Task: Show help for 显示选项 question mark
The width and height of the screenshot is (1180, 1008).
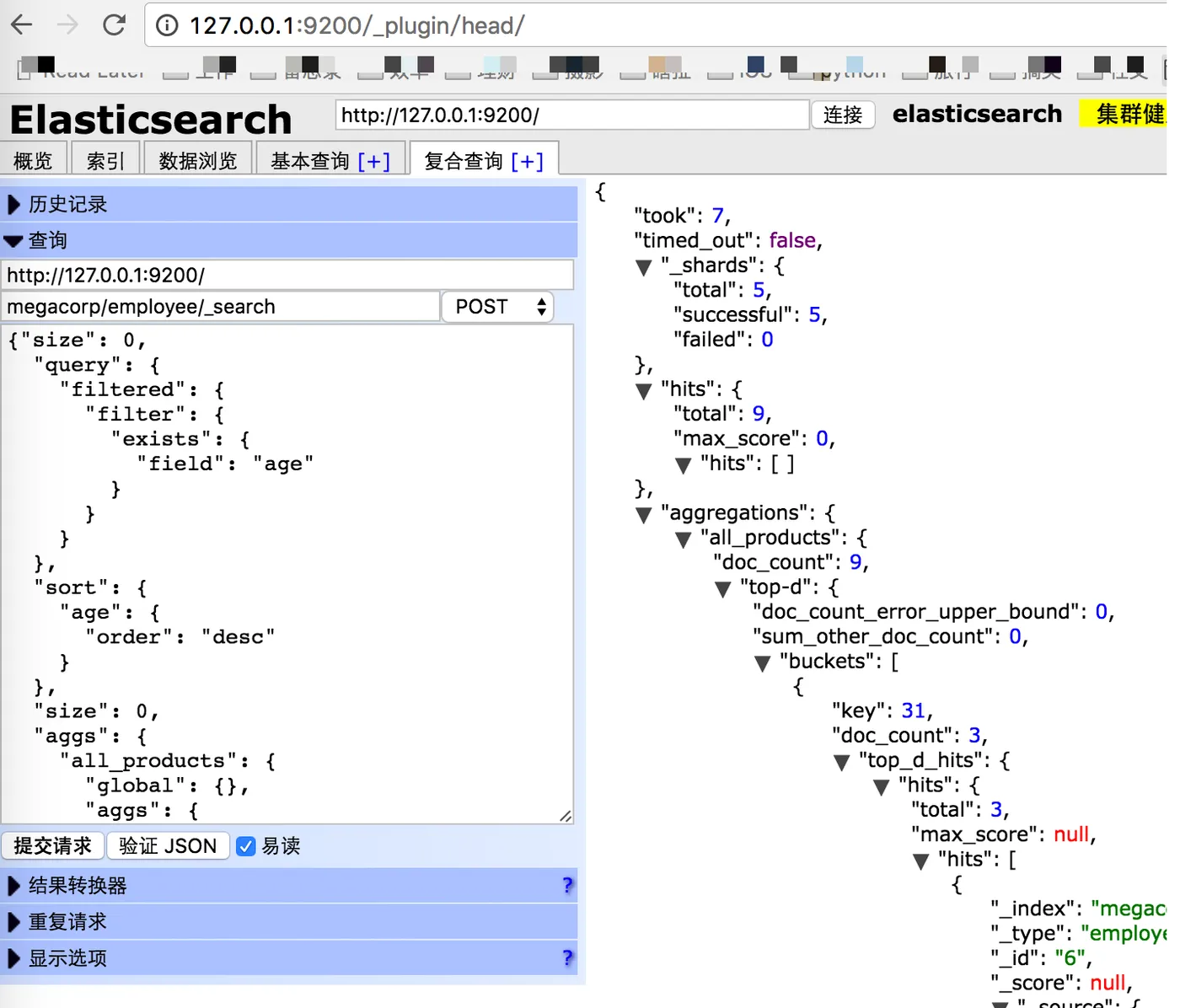Action: click(x=567, y=957)
